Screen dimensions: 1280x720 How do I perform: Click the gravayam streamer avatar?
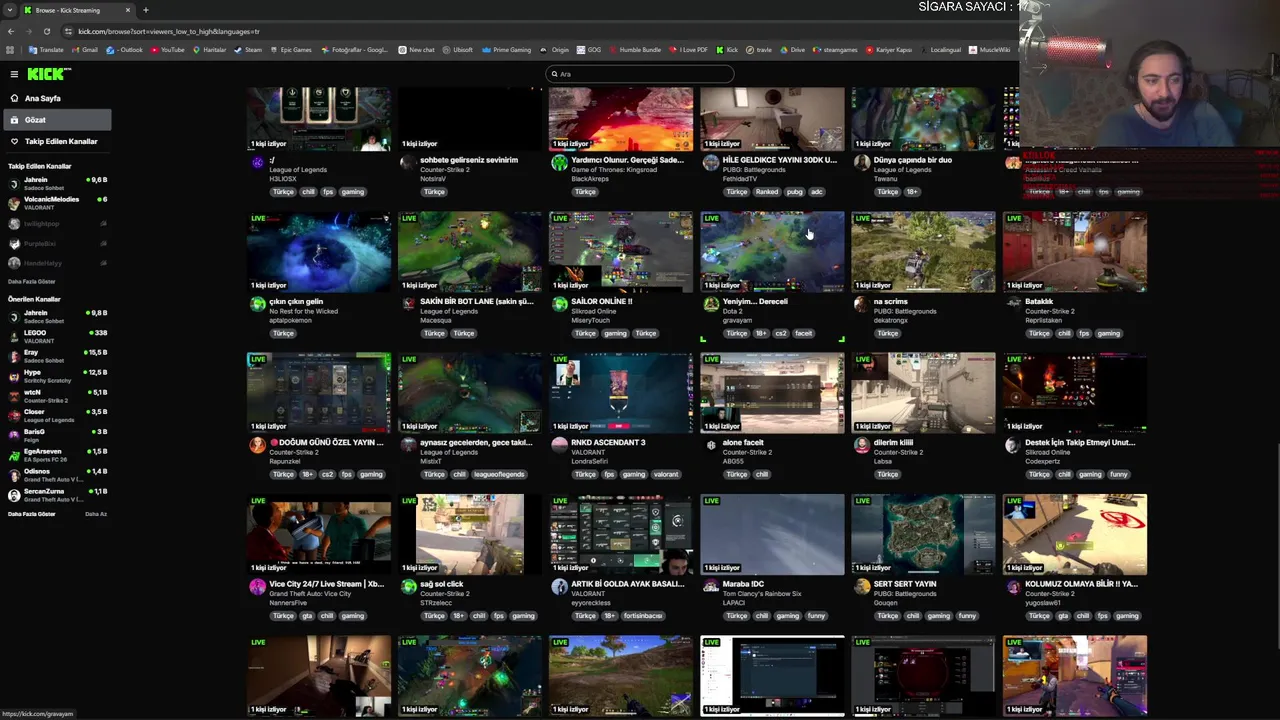pyautogui.click(x=711, y=304)
